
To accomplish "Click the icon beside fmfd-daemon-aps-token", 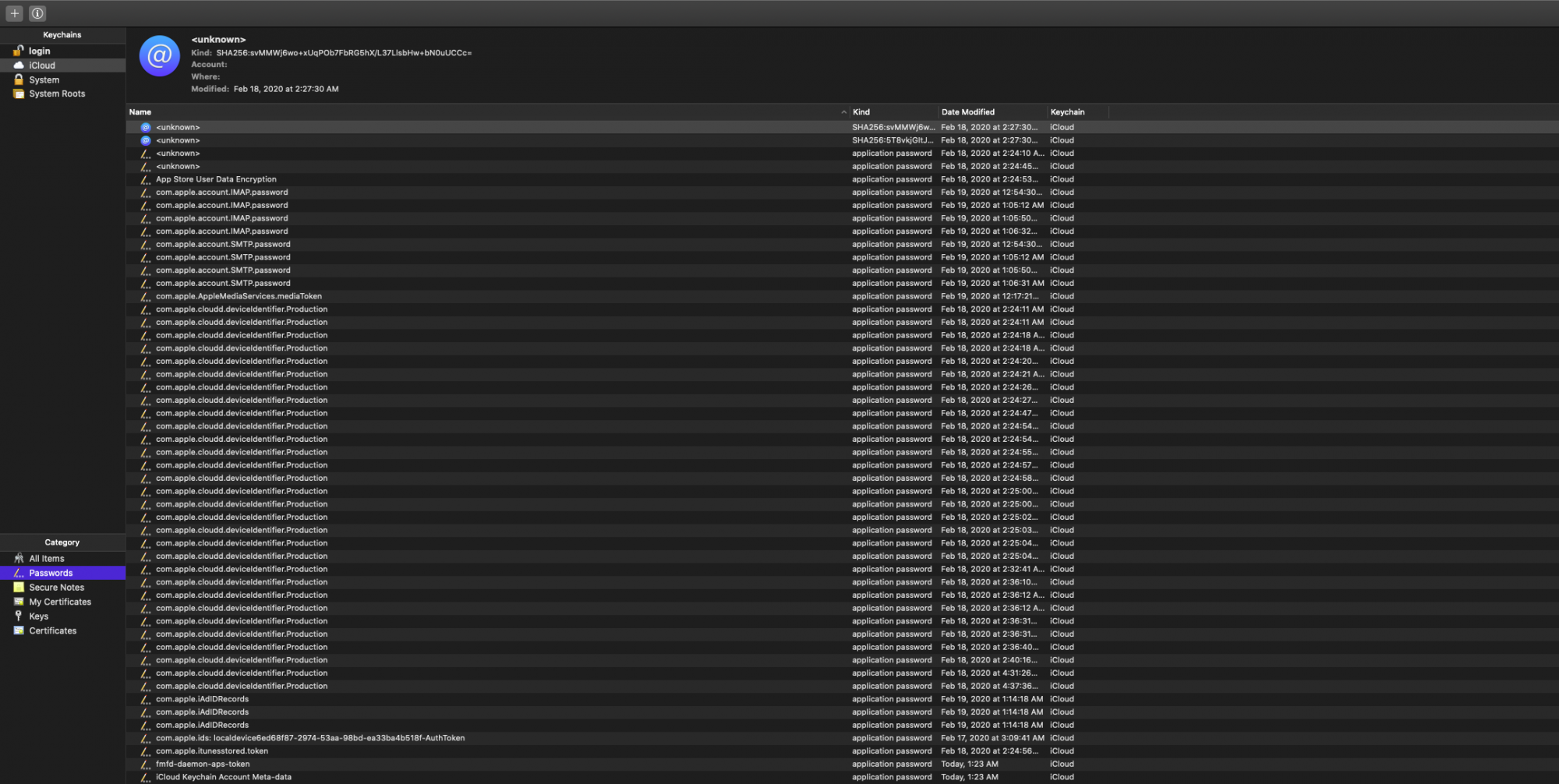I will (146, 765).
